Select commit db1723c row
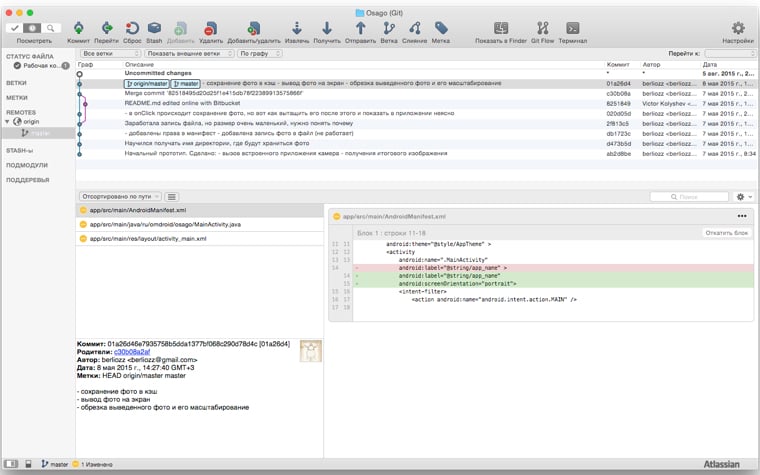This screenshot has height=475, width=760. click(x=416, y=133)
